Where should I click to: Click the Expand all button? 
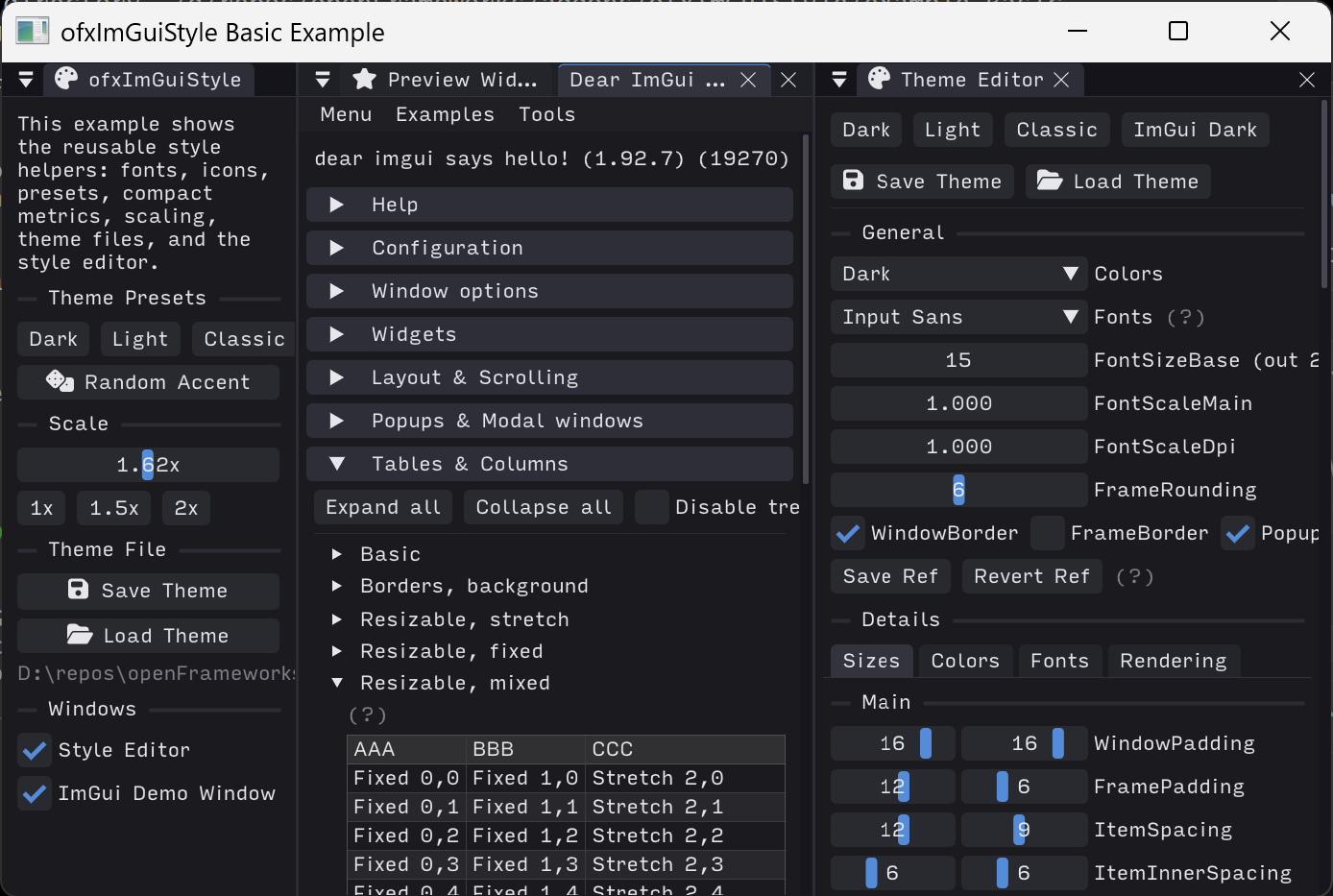click(x=383, y=507)
